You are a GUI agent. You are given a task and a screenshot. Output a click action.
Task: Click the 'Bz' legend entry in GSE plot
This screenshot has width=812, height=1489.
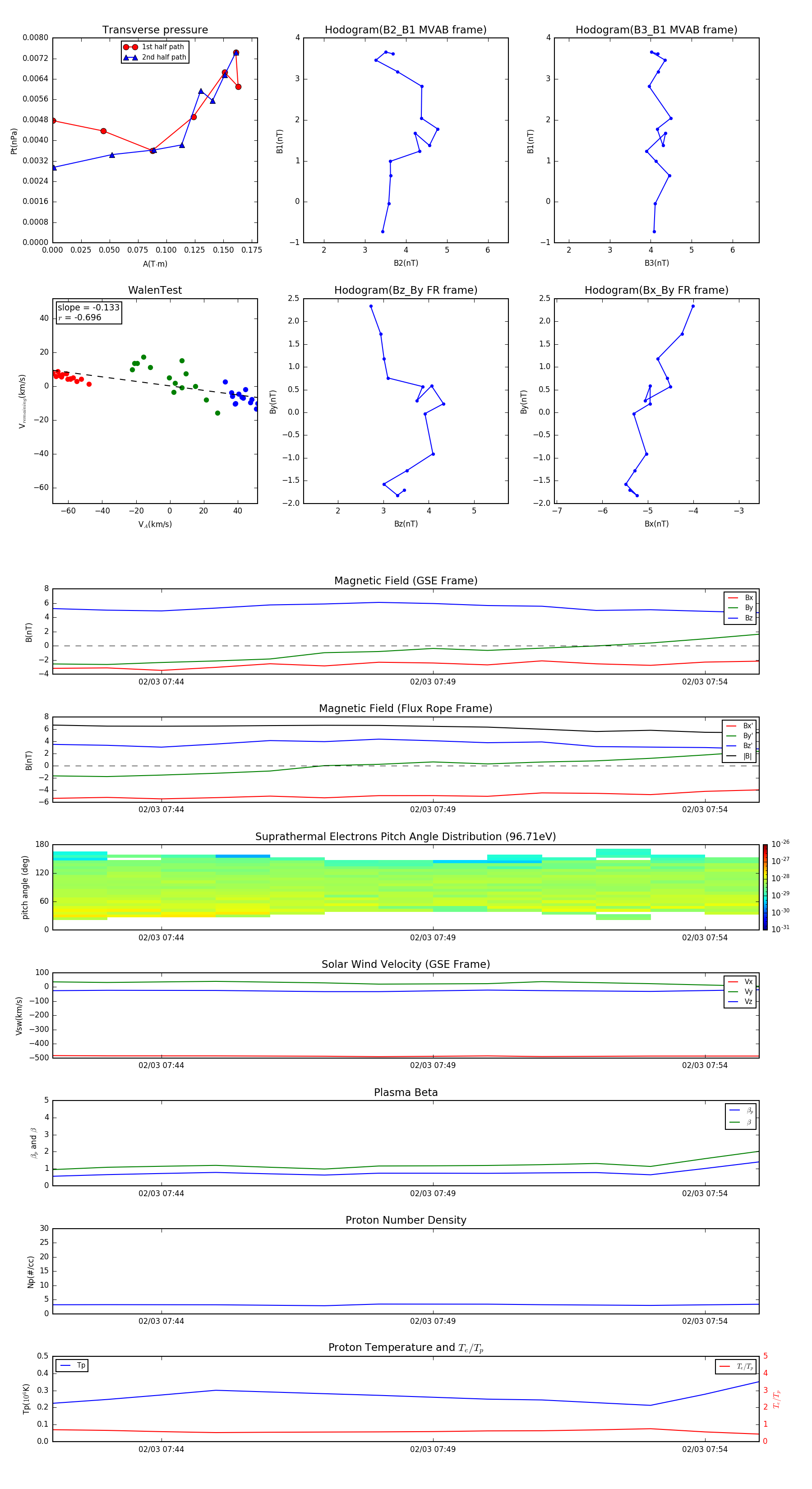coord(740,618)
